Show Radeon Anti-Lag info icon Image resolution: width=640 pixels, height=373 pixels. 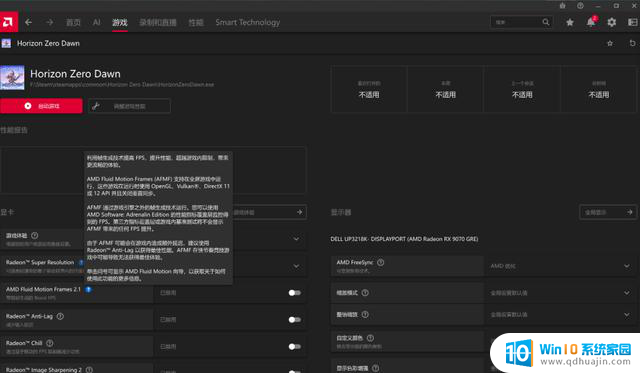pos(60,316)
